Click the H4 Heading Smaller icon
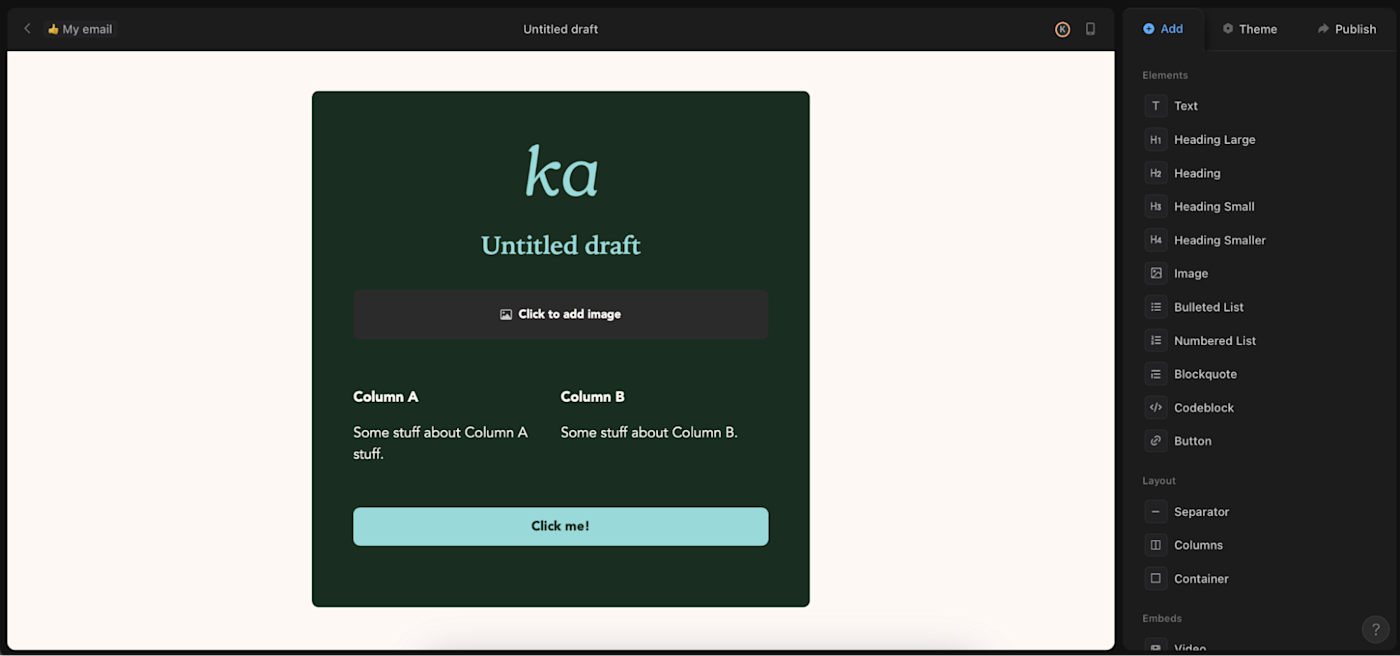The height and width of the screenshot is (656, 1400). pyautogui.click(x=1156, y=240)
